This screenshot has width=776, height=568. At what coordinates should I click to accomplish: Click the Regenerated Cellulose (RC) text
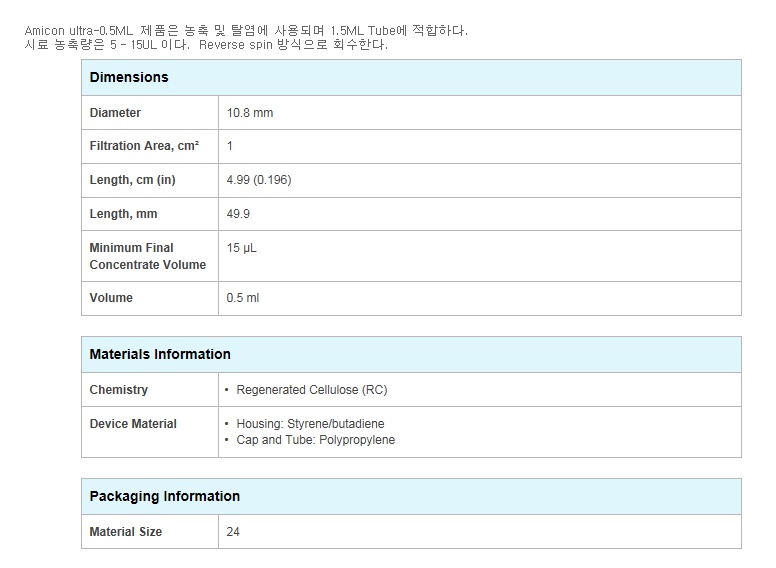click(312, 390)
